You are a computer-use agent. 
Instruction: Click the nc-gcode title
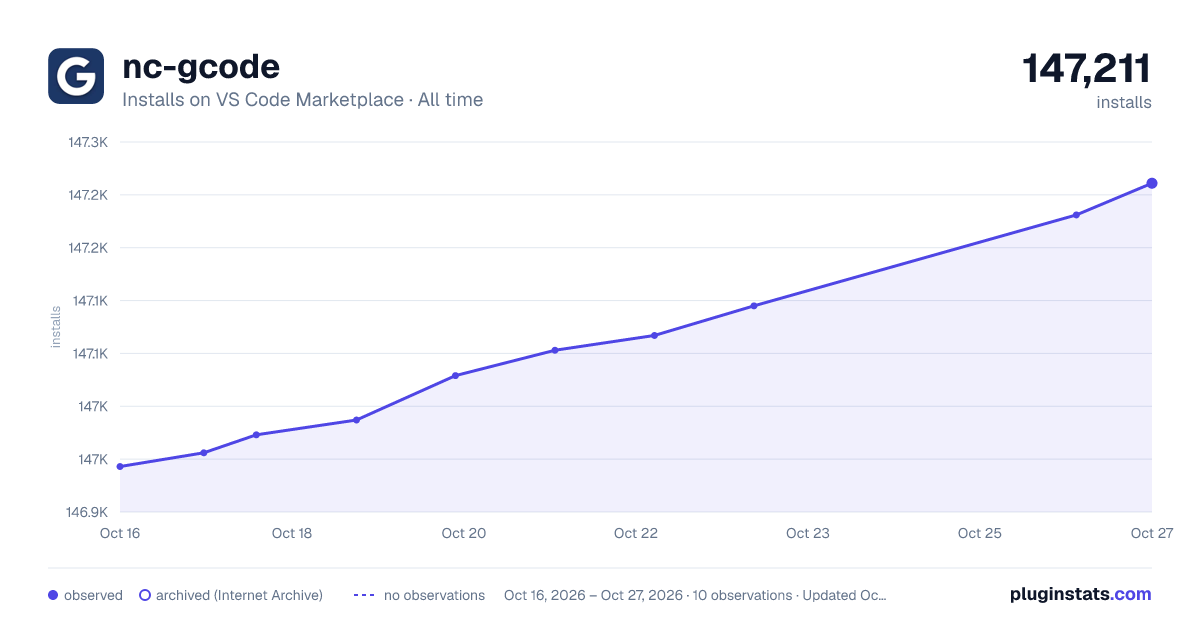[x=201, y=67]
